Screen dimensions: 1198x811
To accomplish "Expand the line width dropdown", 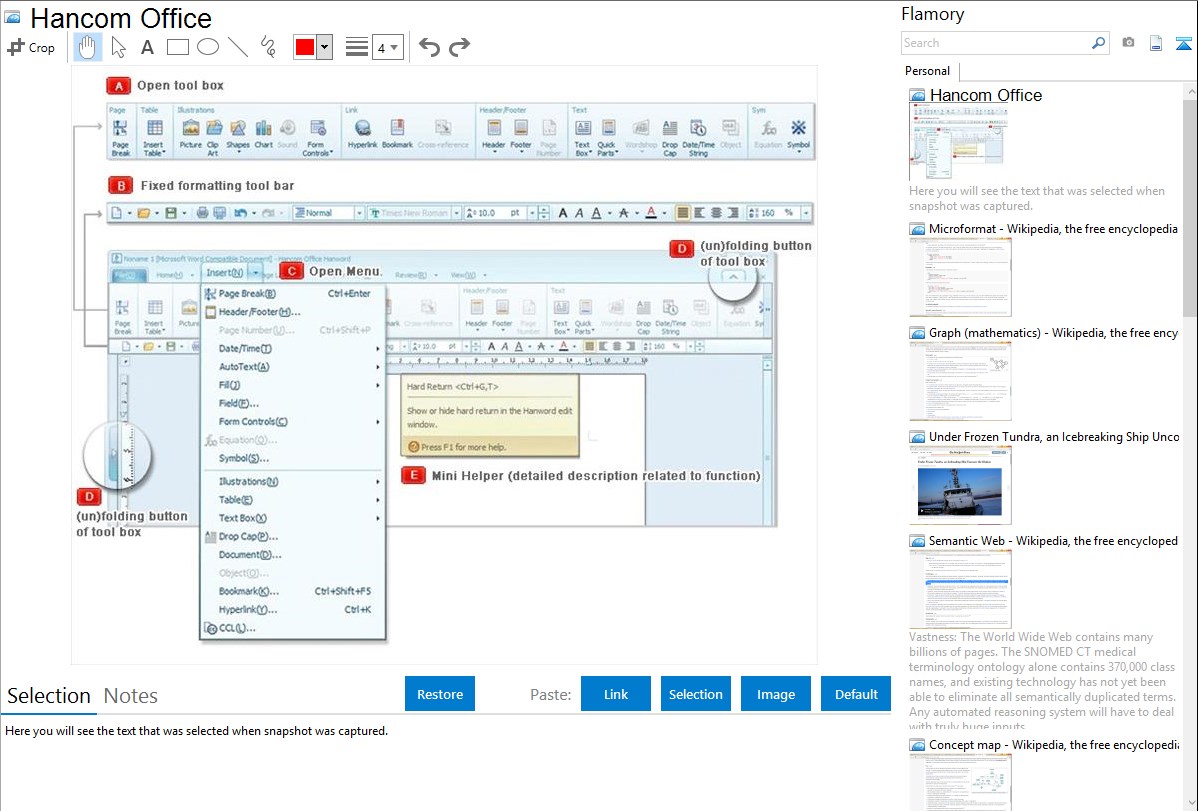I will pos(394,47).
